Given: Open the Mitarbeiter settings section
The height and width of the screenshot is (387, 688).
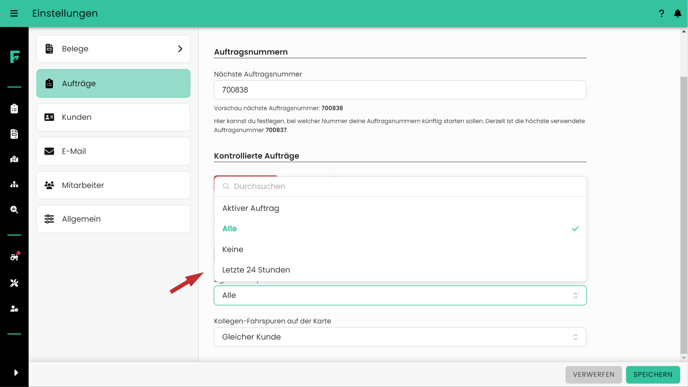Looking at the screenshot, I should [113, 185].
